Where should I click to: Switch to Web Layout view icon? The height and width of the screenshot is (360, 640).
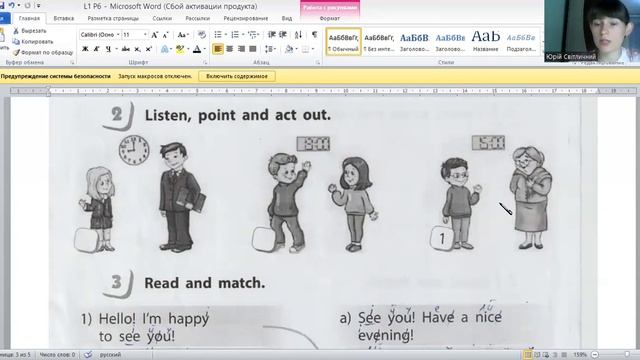(546, 355)
